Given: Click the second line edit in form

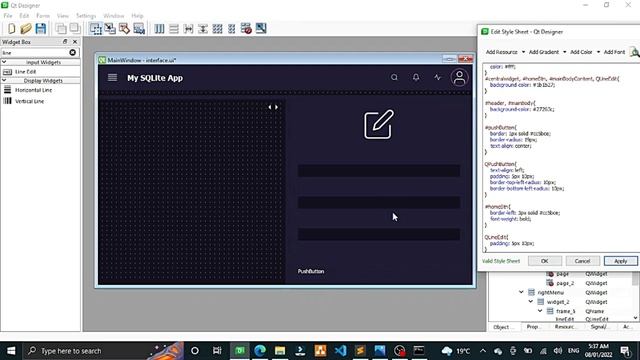Looking at the screenshot, I should point(379,202).
